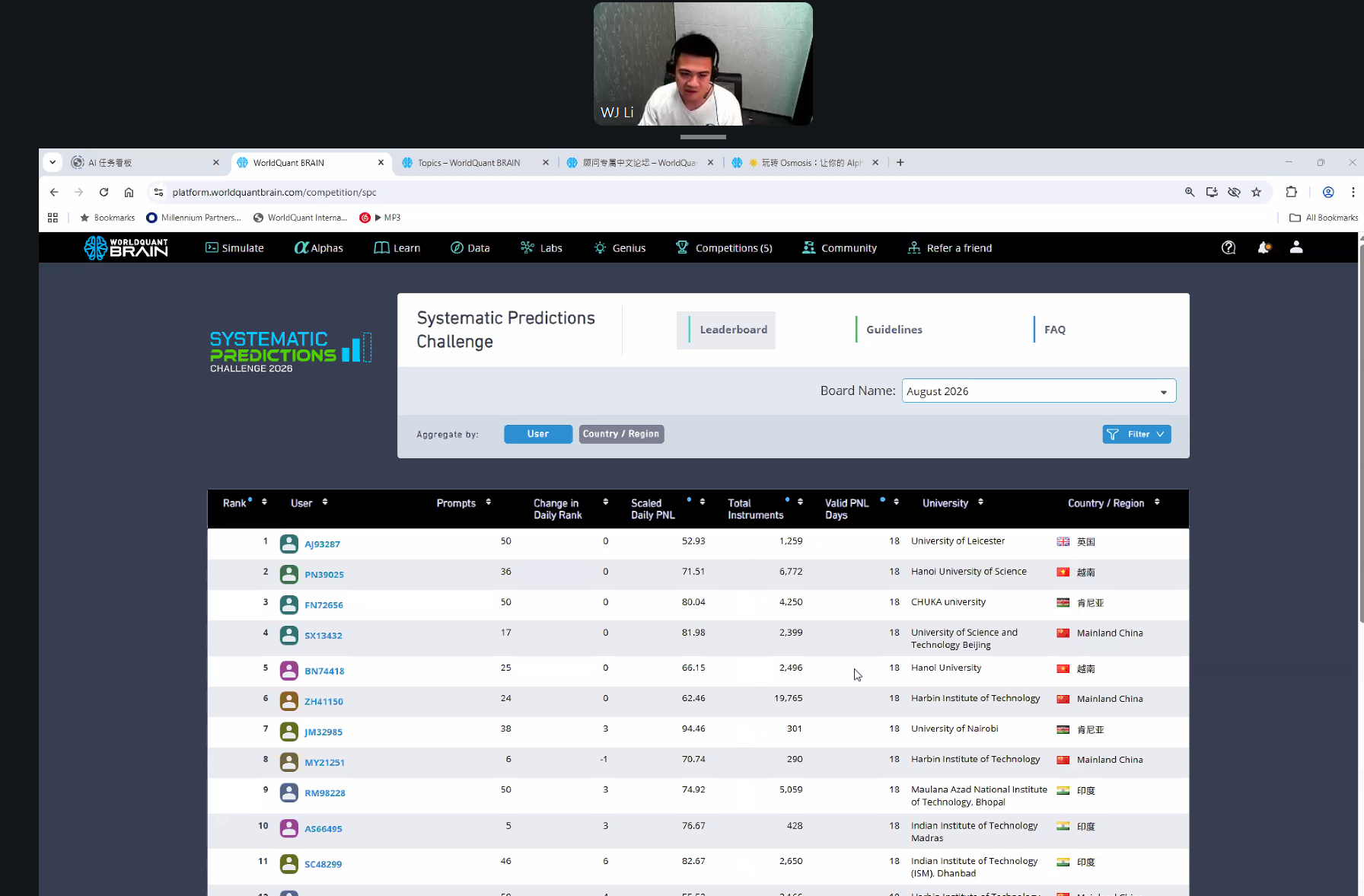Image resolution: width=1364 pixels, height=896 pixels.
Task: Open the tab search dropdown arrow
Action: [x=53, y=162]
